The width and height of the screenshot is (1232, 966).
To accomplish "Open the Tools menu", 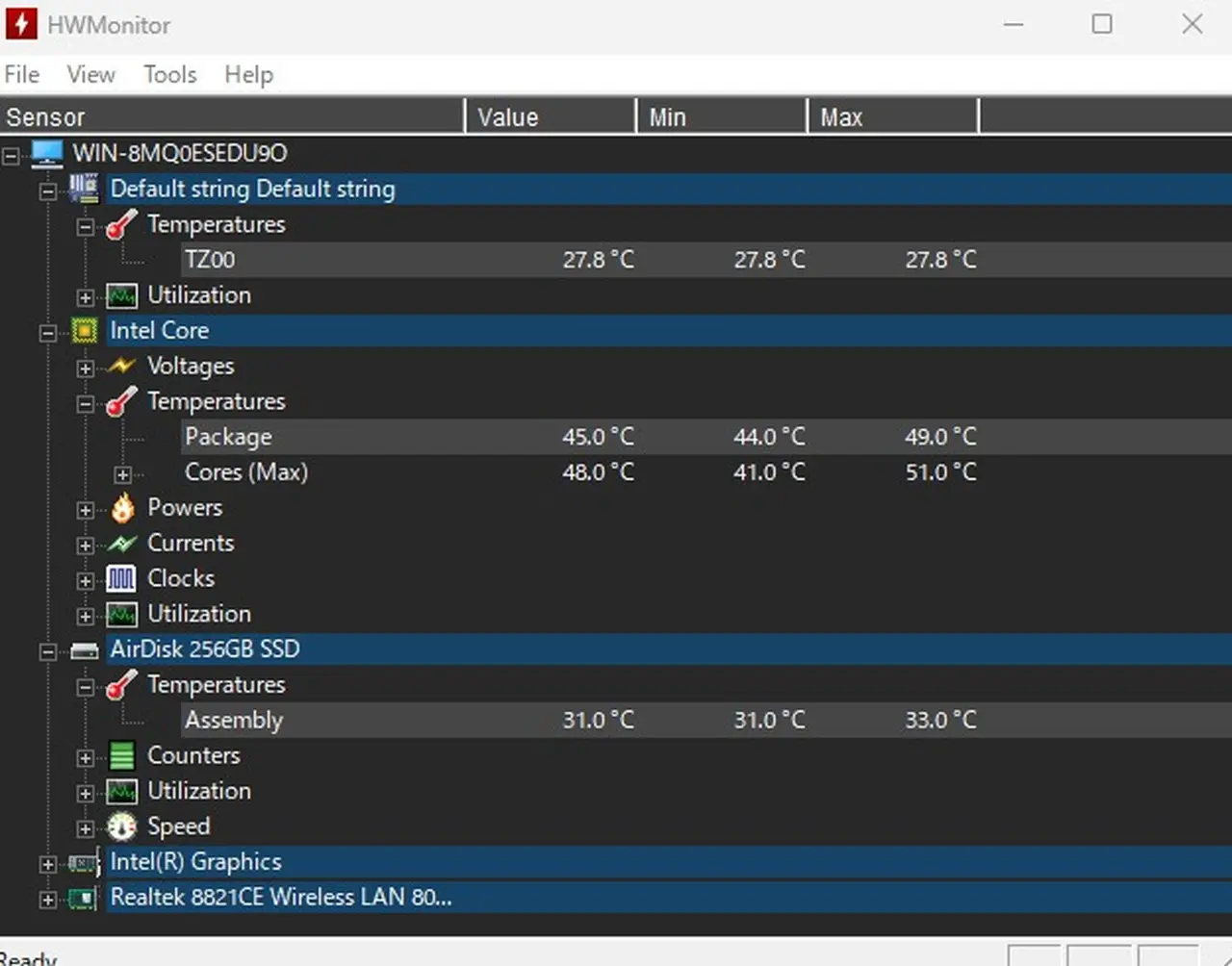I will click(169, 75).
